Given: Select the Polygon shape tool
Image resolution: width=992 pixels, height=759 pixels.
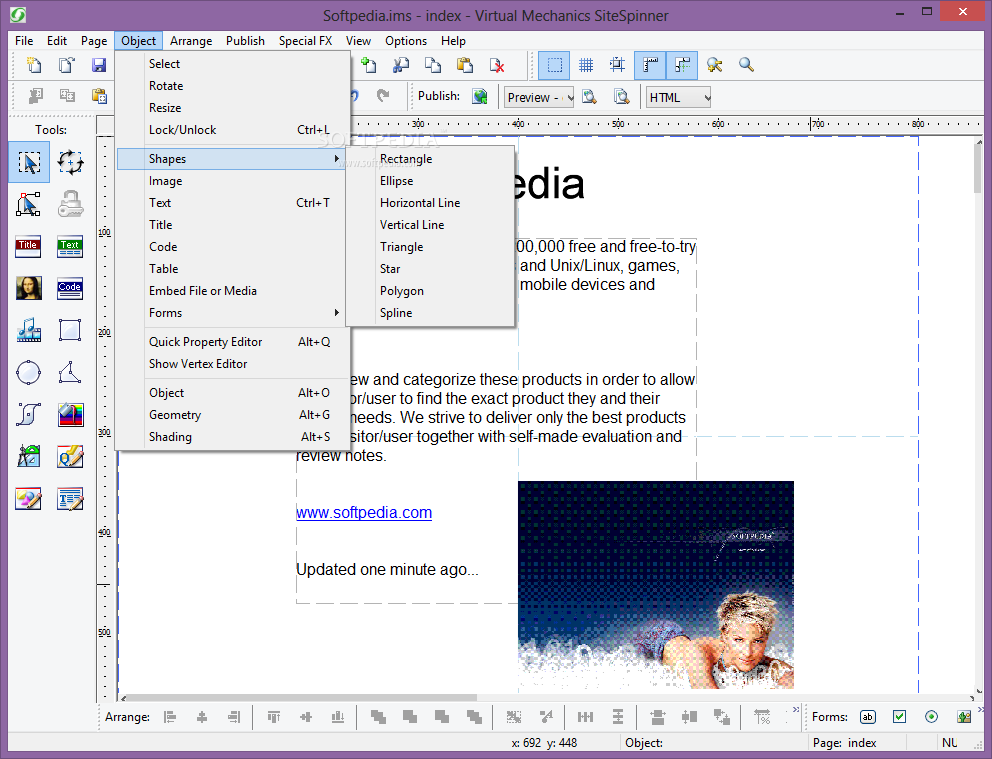Looking at the screenshot, I should tap(70, 373).
